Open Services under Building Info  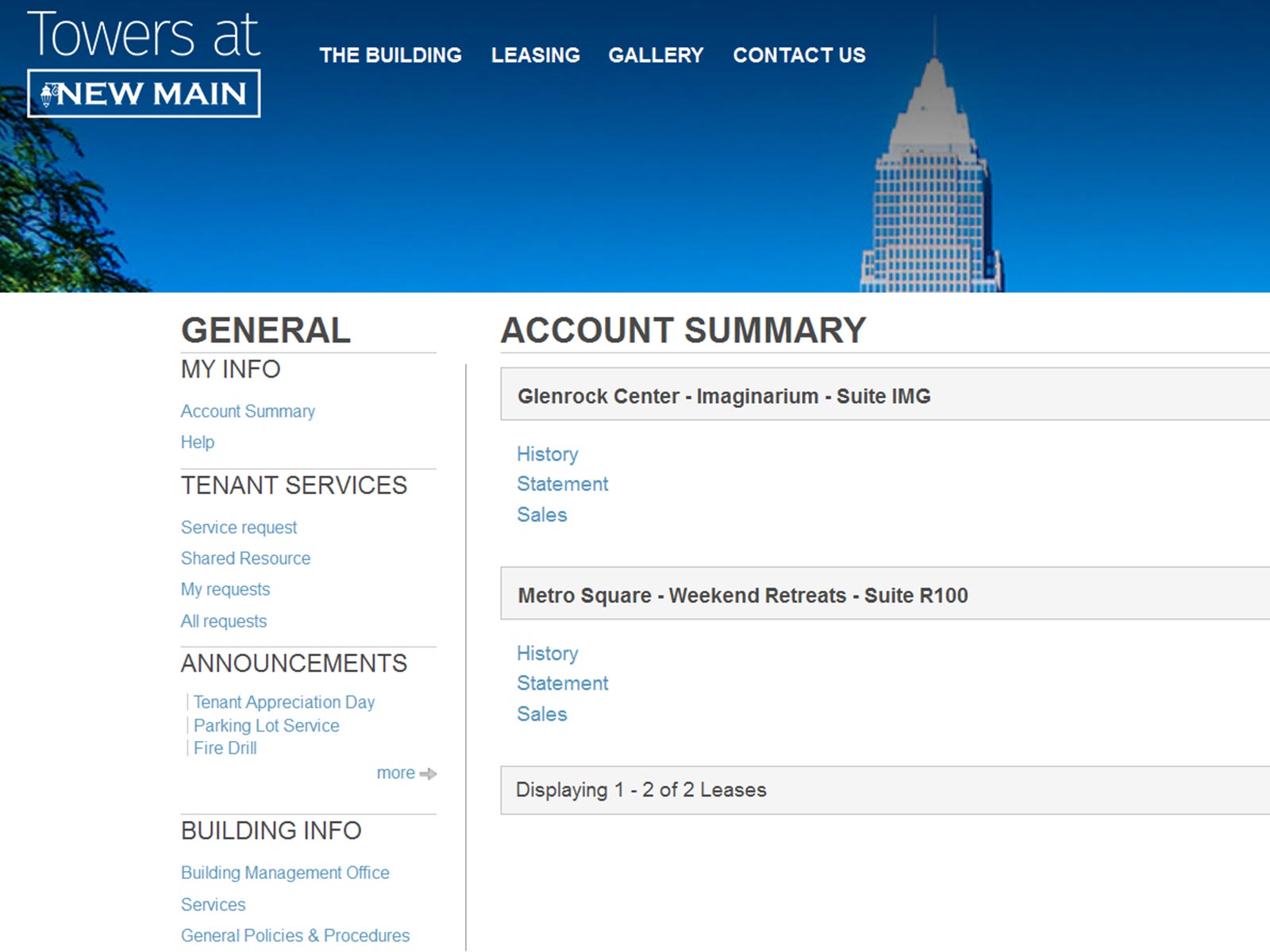[214, 904]
